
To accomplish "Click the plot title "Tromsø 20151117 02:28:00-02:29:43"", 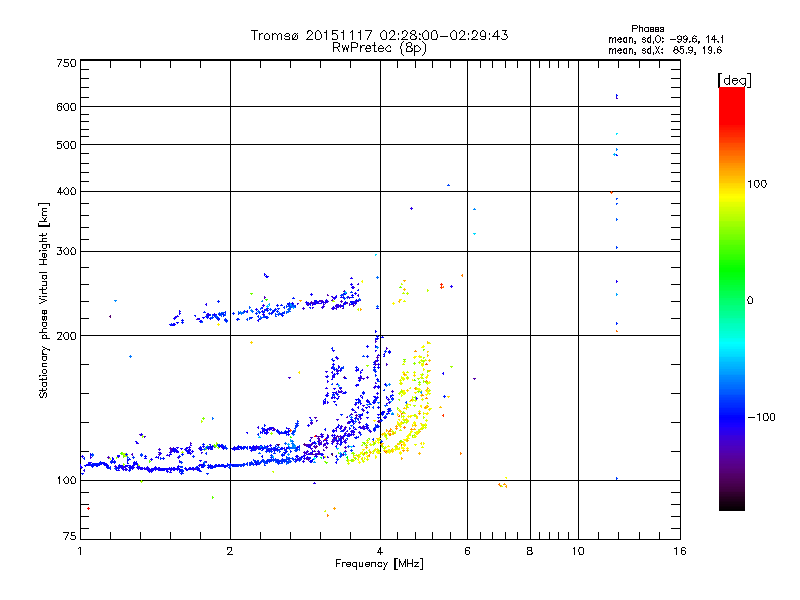I will tap(379, 35).
